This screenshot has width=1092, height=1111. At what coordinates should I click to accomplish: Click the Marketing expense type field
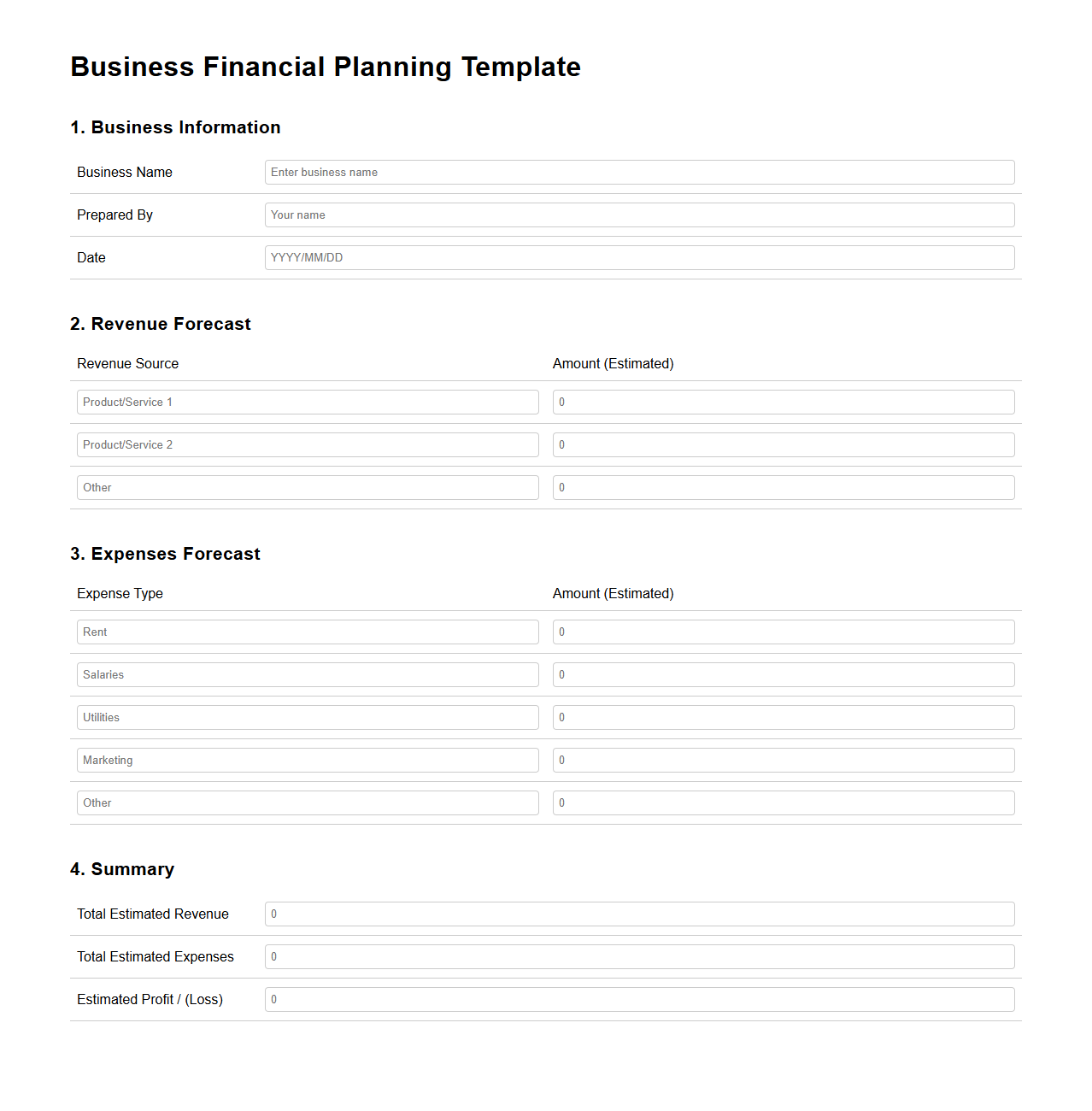[x=308, y=760]
